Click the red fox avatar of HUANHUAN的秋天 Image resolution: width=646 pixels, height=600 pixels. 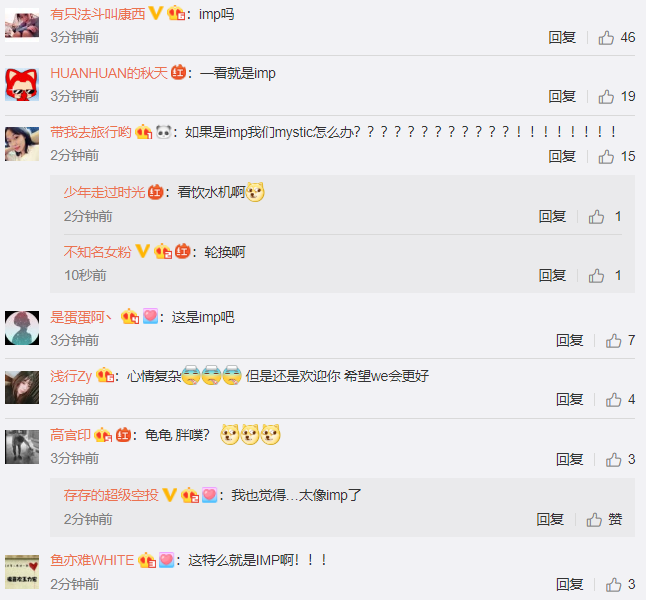coord(22,85)
